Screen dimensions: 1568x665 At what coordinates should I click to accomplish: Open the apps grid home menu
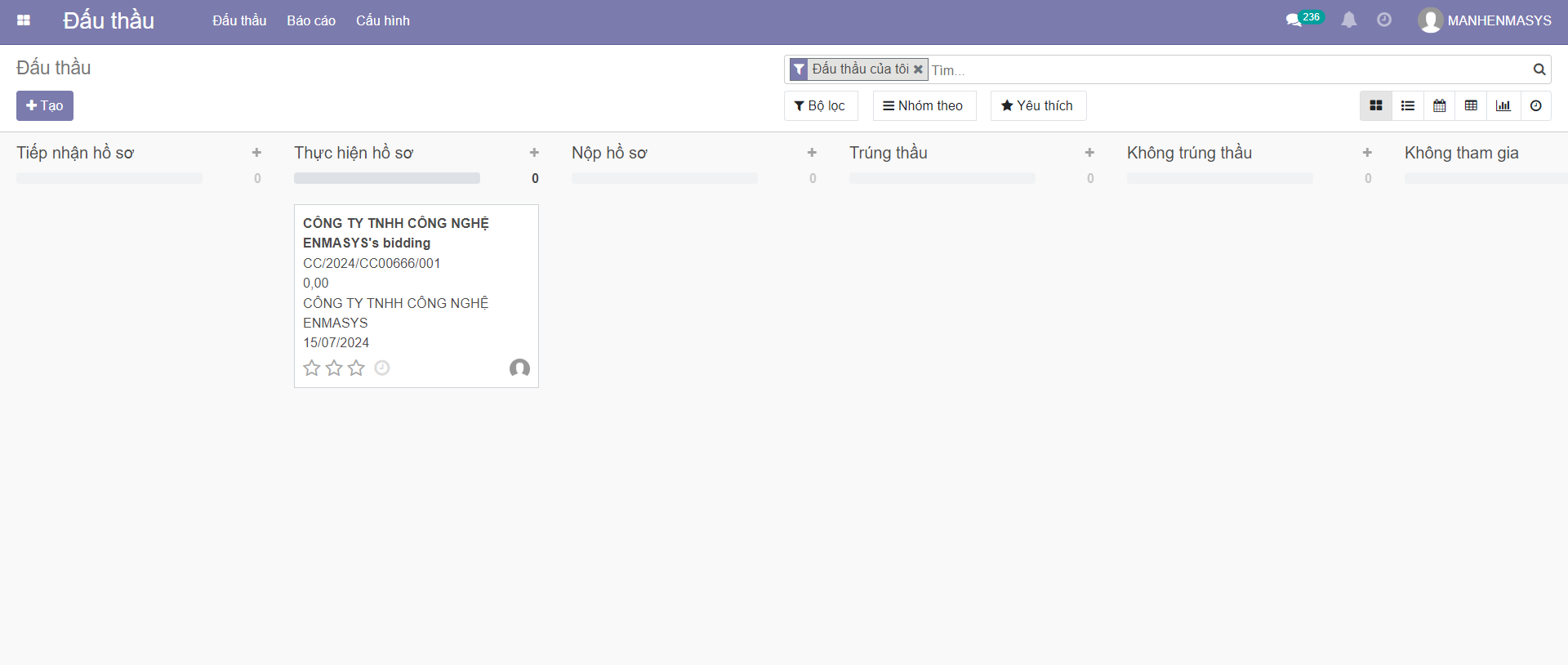pyautogui.click(x=24, y=20)
